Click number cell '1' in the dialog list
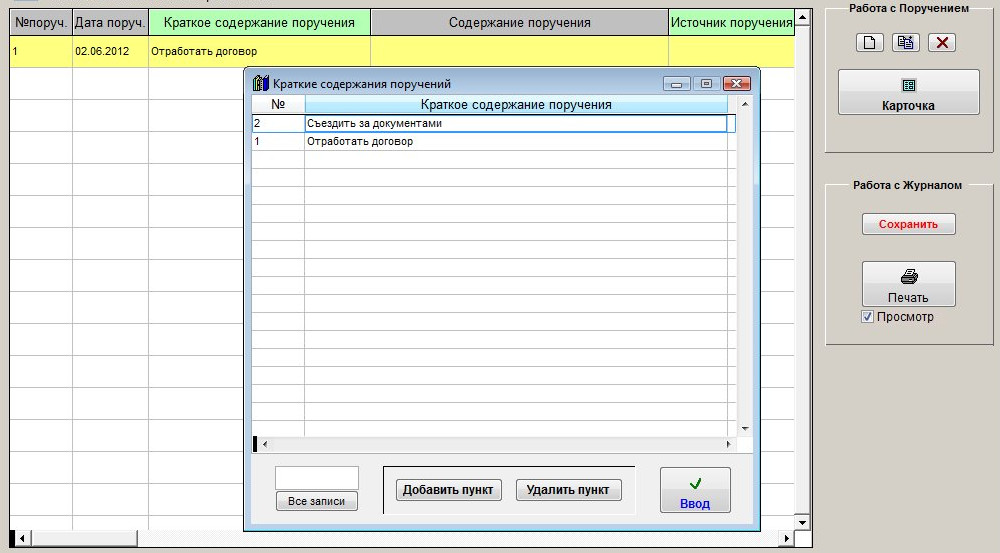 [x=278, y=142]
